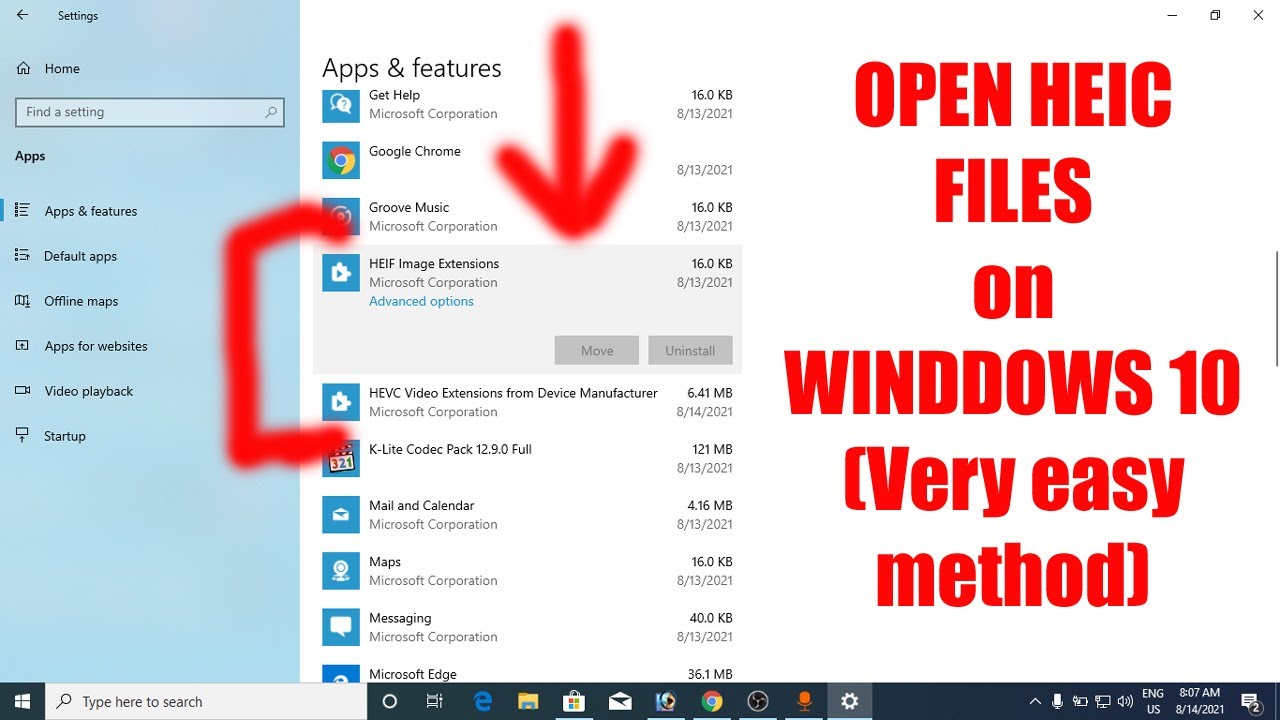The image size is (1280, 720).
Task: Open Startup settings in the sidebar
Action: click(x=50, y=436)
